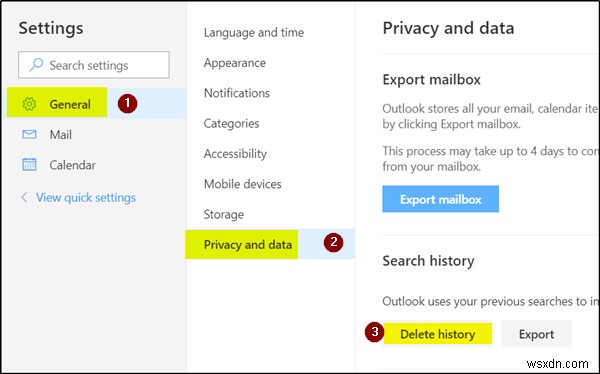Click the Calendar icon in sidebar
The image size is (600, 374).
(29, 165)
